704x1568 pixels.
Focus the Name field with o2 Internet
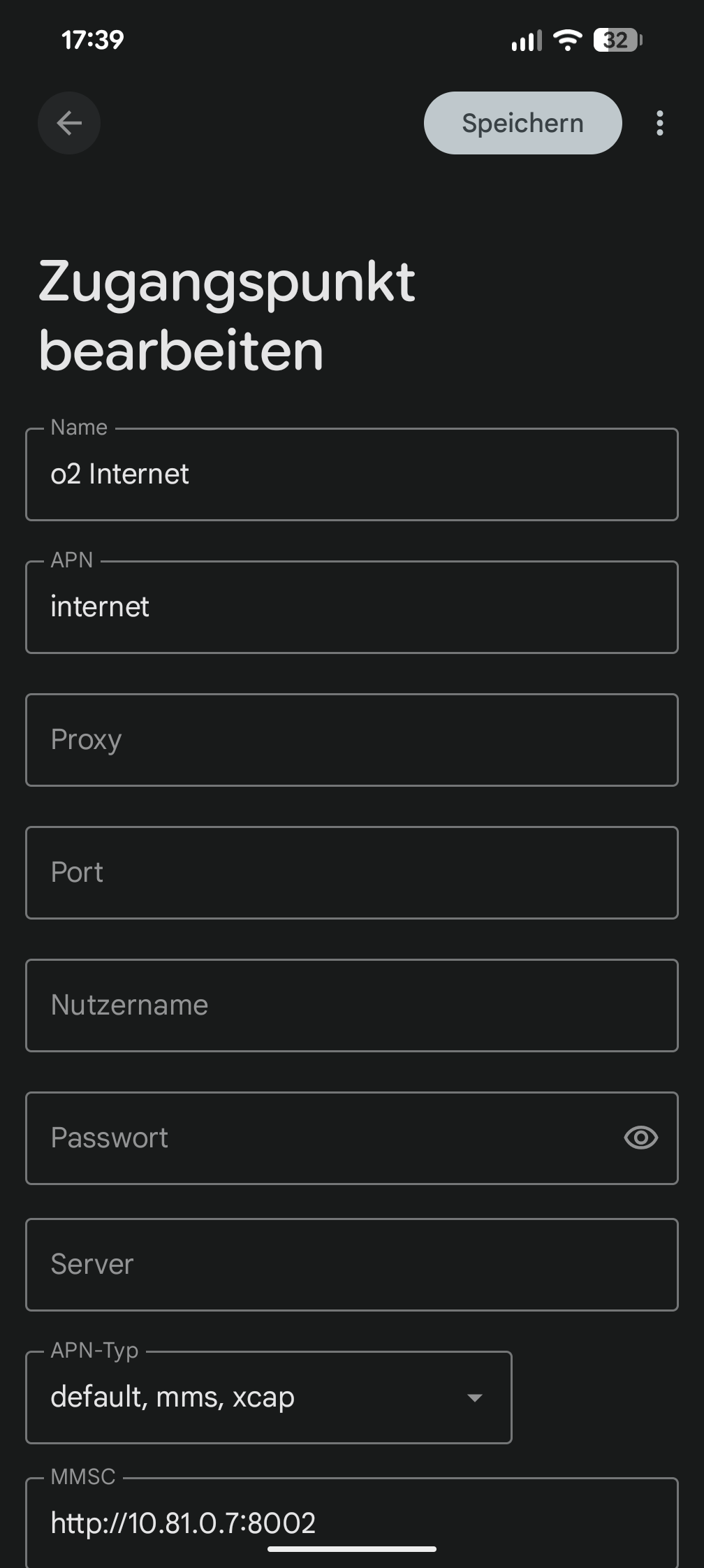tap(352, 474)
